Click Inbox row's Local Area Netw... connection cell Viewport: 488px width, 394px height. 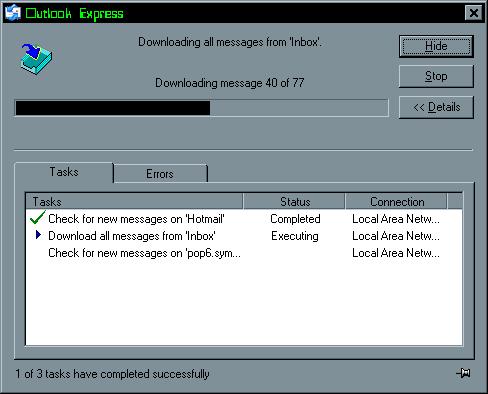(x=396, y=236)
